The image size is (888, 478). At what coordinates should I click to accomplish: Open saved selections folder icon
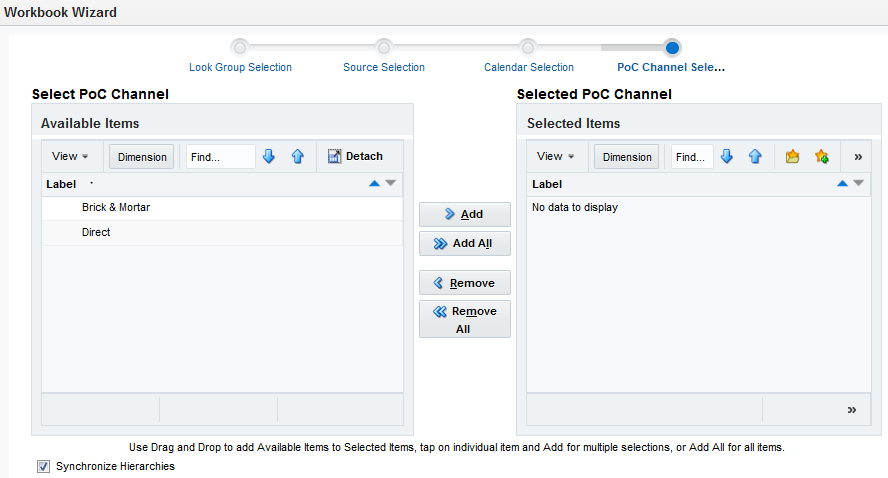tap(792, 157)
